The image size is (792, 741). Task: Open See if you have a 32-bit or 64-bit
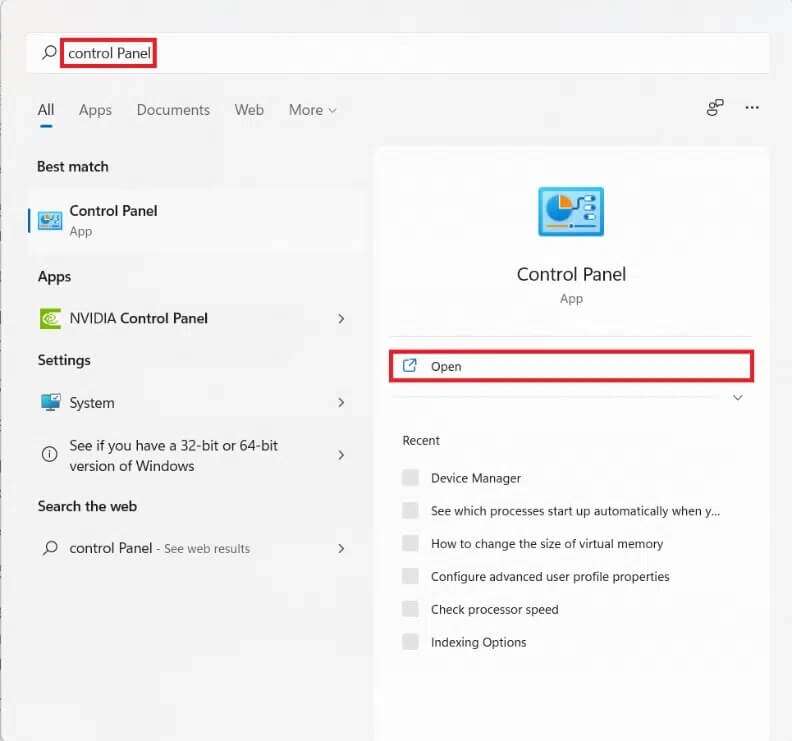[x=194, y=455]
